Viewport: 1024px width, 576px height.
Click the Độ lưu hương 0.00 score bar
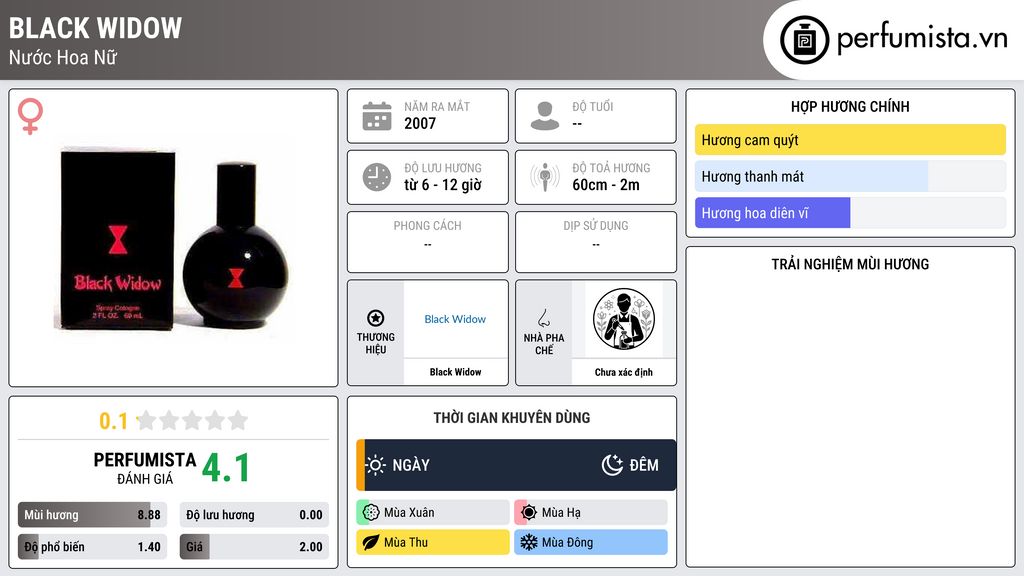click(x=254, y=515)
